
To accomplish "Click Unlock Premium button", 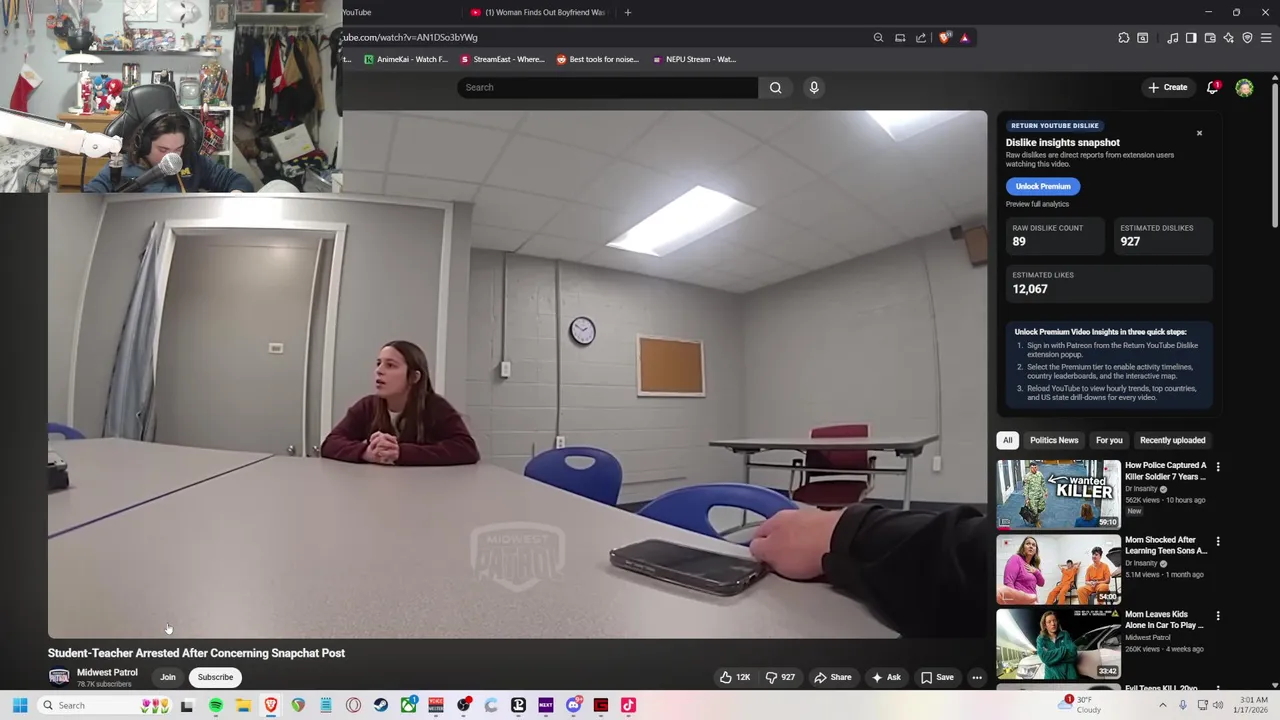I will pos(1043,186).
